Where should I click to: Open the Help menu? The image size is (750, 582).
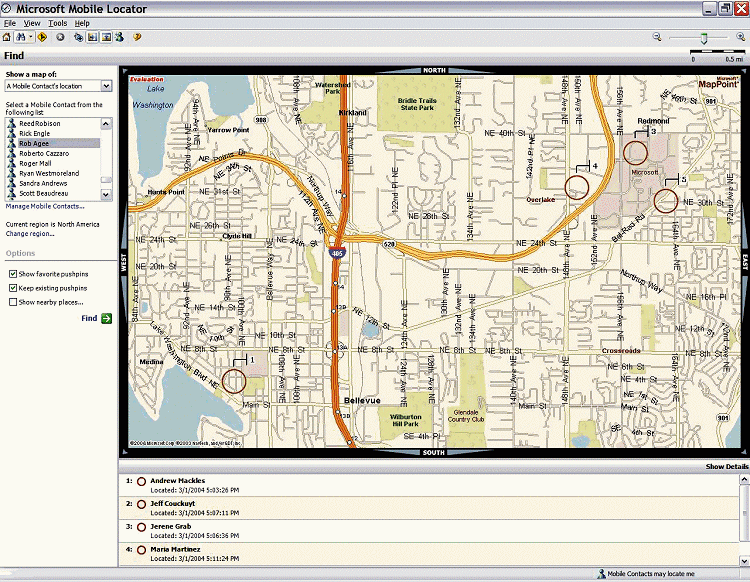pyautogui.click(x=82, y=23)
